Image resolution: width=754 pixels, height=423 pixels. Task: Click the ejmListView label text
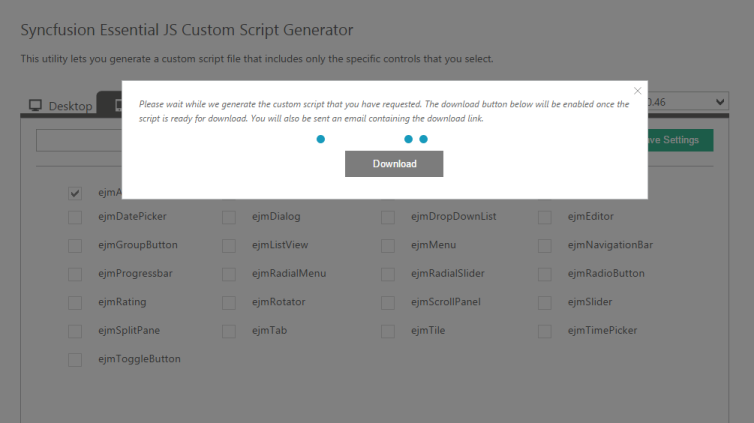click(x=280, y=245)
